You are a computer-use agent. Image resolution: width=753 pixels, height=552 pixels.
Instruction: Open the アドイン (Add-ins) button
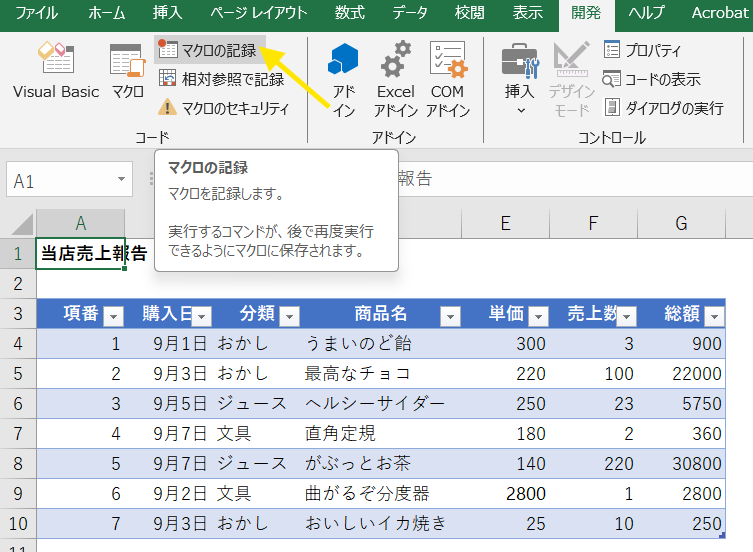coord(343,80)
